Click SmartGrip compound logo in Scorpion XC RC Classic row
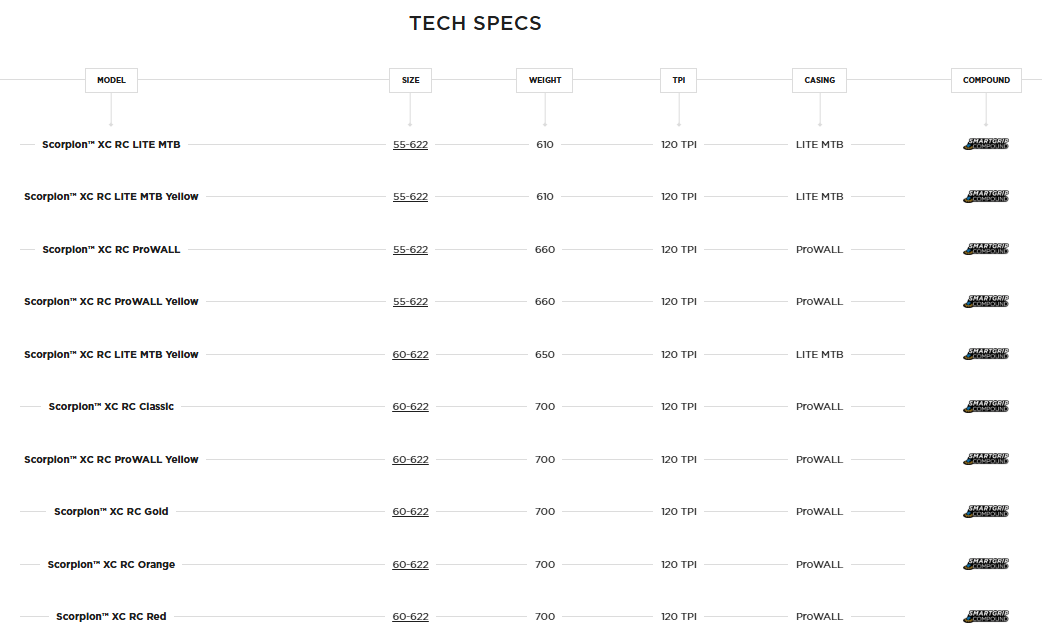1042x638 pixels. tap(986, 407)
